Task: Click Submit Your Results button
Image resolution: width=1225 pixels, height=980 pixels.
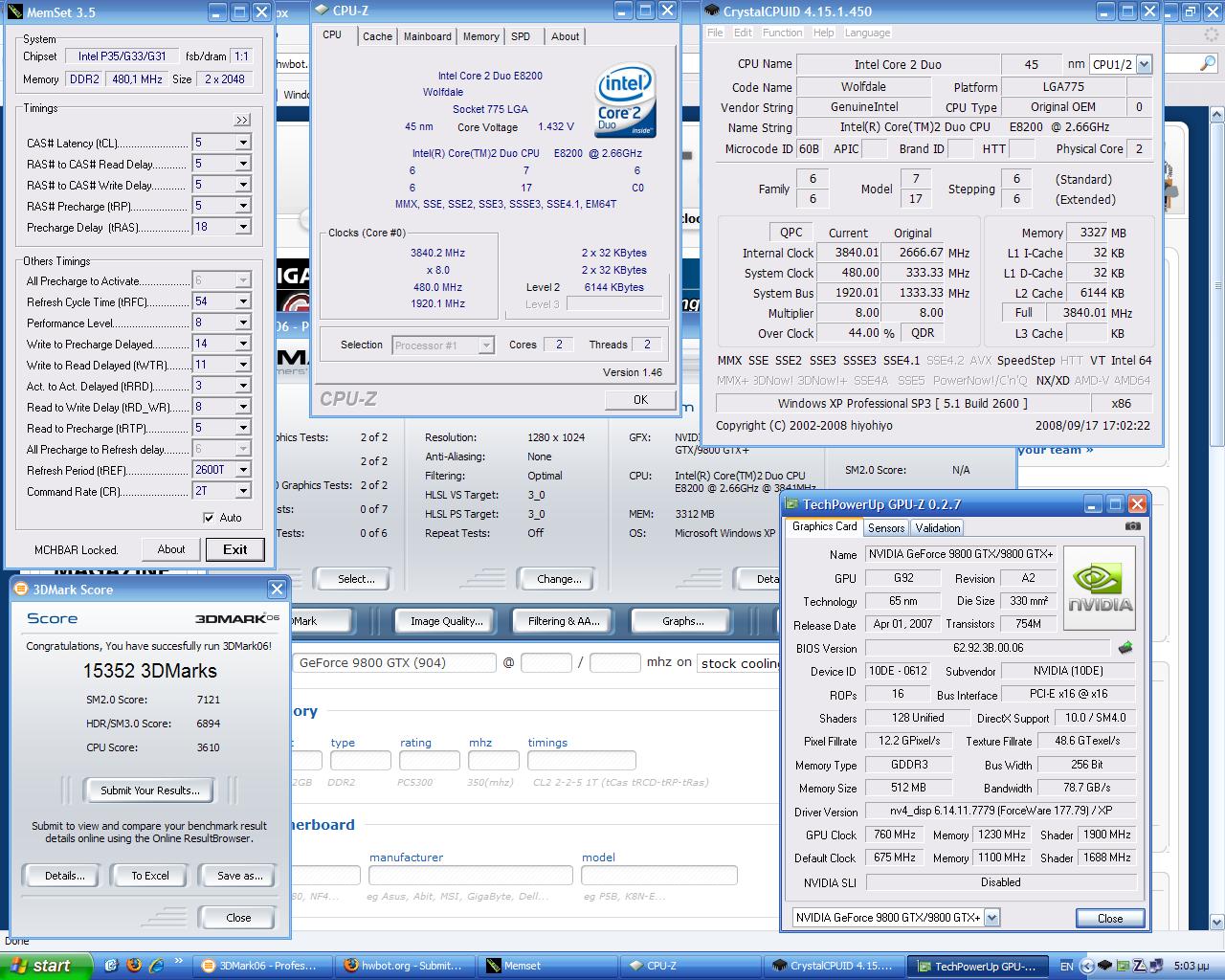Action: [150, 791]
